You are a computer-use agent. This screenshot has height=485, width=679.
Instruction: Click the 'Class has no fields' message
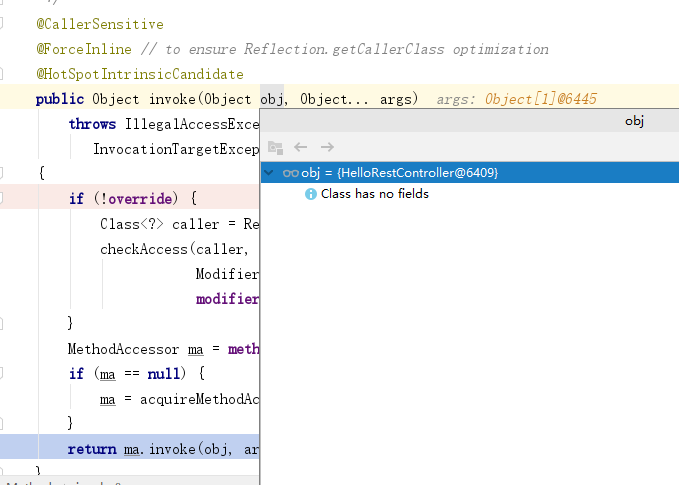tap(374, 194)
